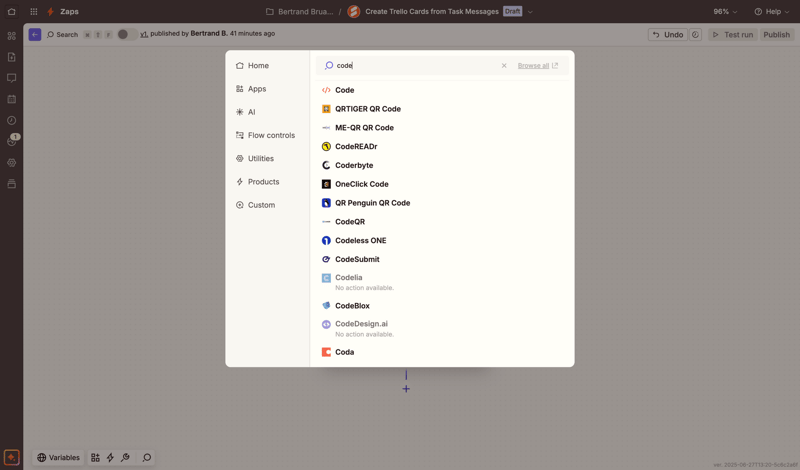Toggle the Zap on/off switch
The height and width of the screenshot is (470, 800).
pyautogui.click(x=127, y=34)
